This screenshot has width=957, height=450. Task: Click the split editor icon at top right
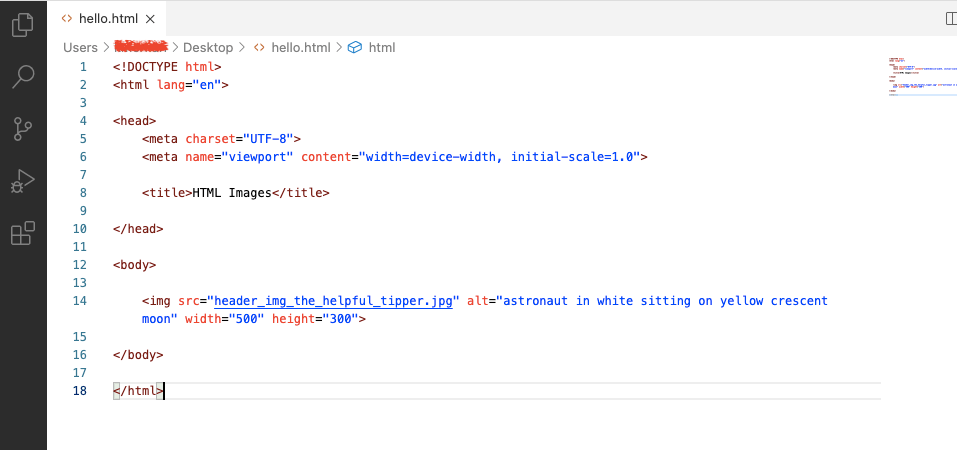click(951, 19)
